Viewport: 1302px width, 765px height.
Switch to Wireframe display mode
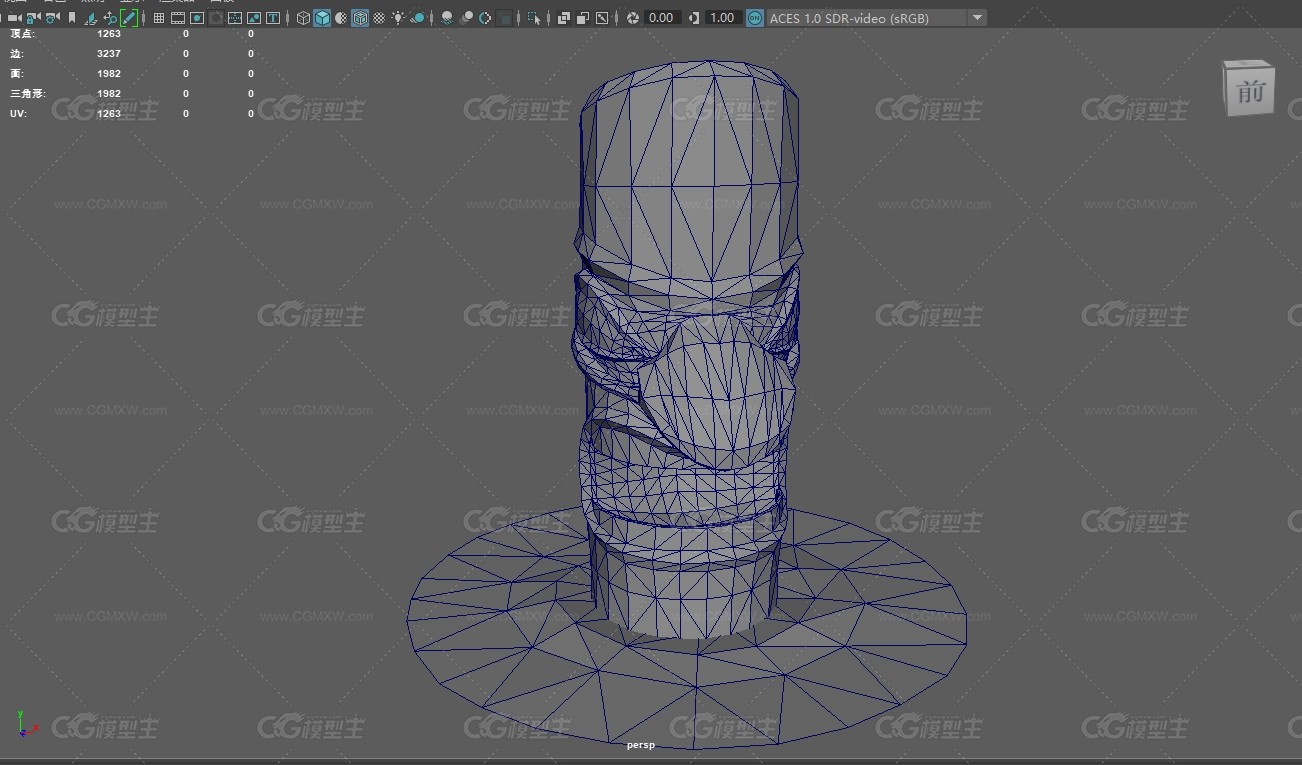pos(304,18)
